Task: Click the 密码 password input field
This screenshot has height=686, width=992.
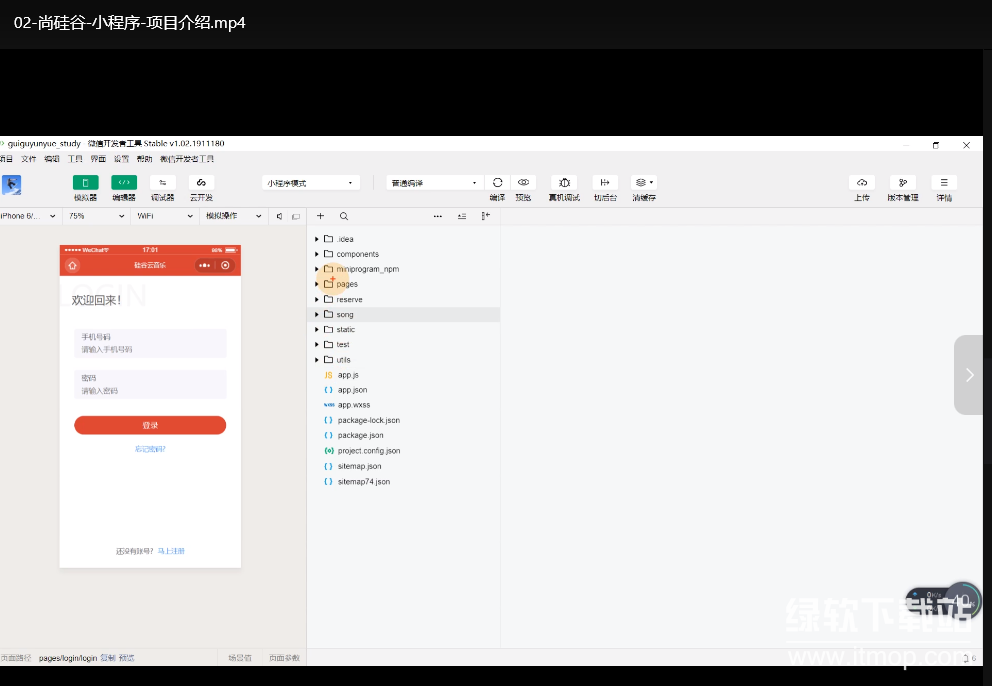Action: click(150, 384)
